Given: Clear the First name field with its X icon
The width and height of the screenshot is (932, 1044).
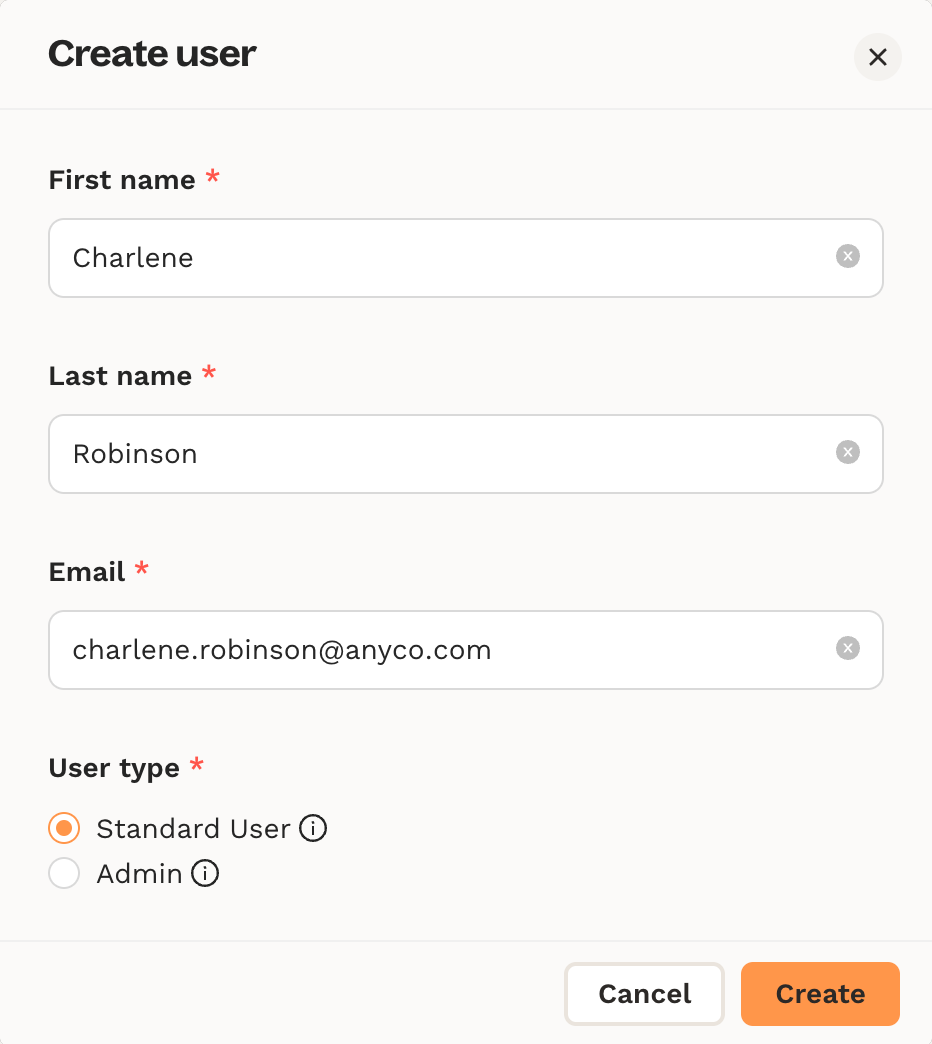Looking at the screenshot, I should click(x=847, y=257).
